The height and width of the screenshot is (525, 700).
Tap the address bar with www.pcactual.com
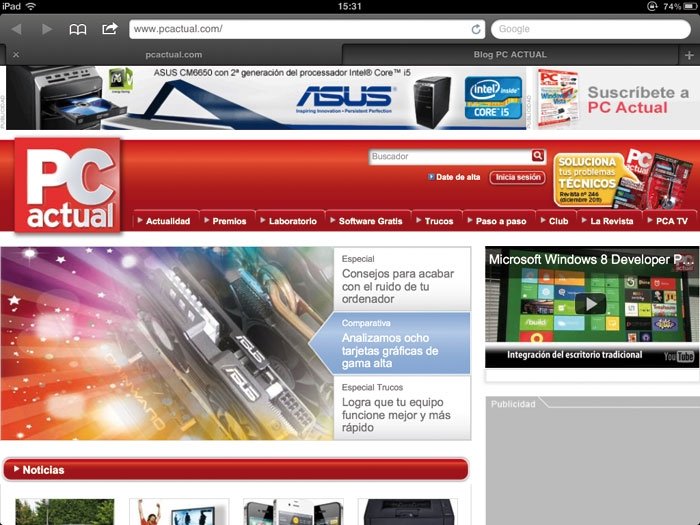(x=307, y=29)
